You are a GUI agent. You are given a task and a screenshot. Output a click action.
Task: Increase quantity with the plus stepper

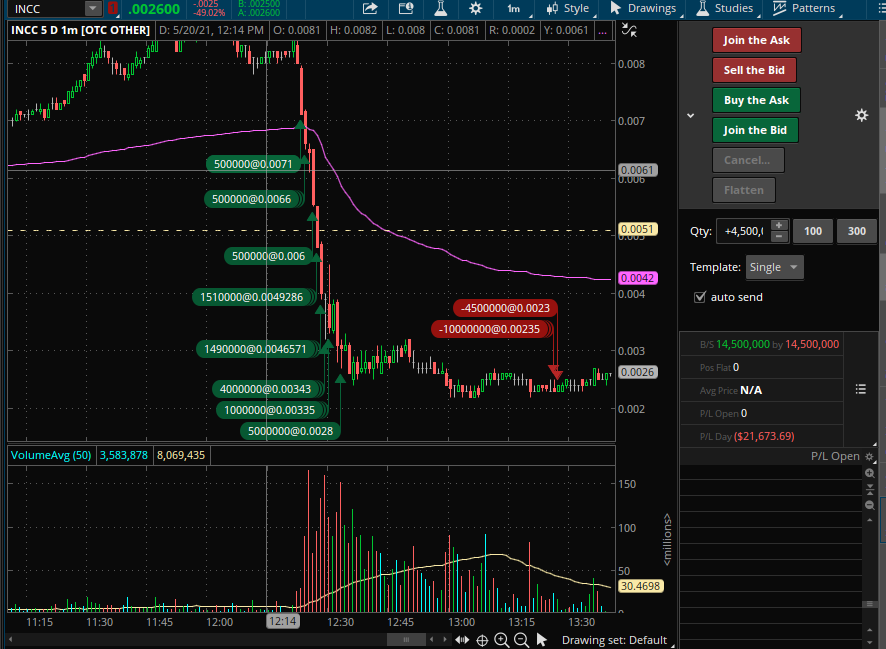tap(779, 225)
